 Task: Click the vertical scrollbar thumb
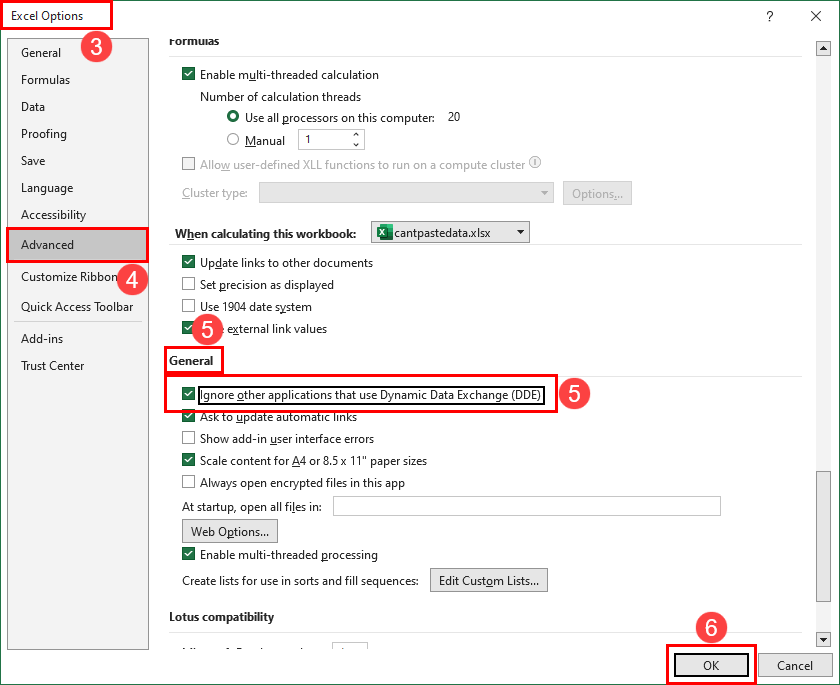(x=823, y=536)
